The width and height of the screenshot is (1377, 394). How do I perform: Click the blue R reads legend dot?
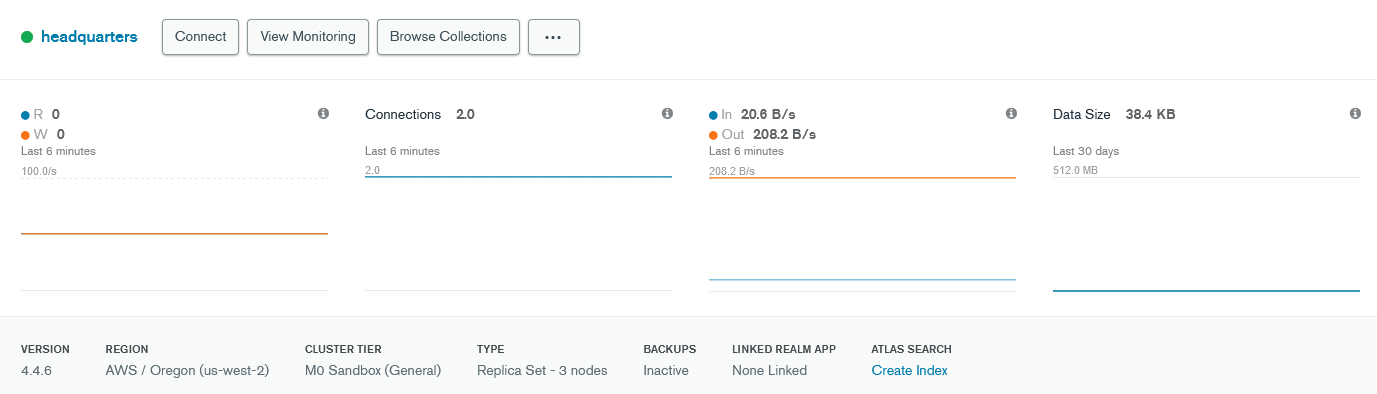[25, 115]
